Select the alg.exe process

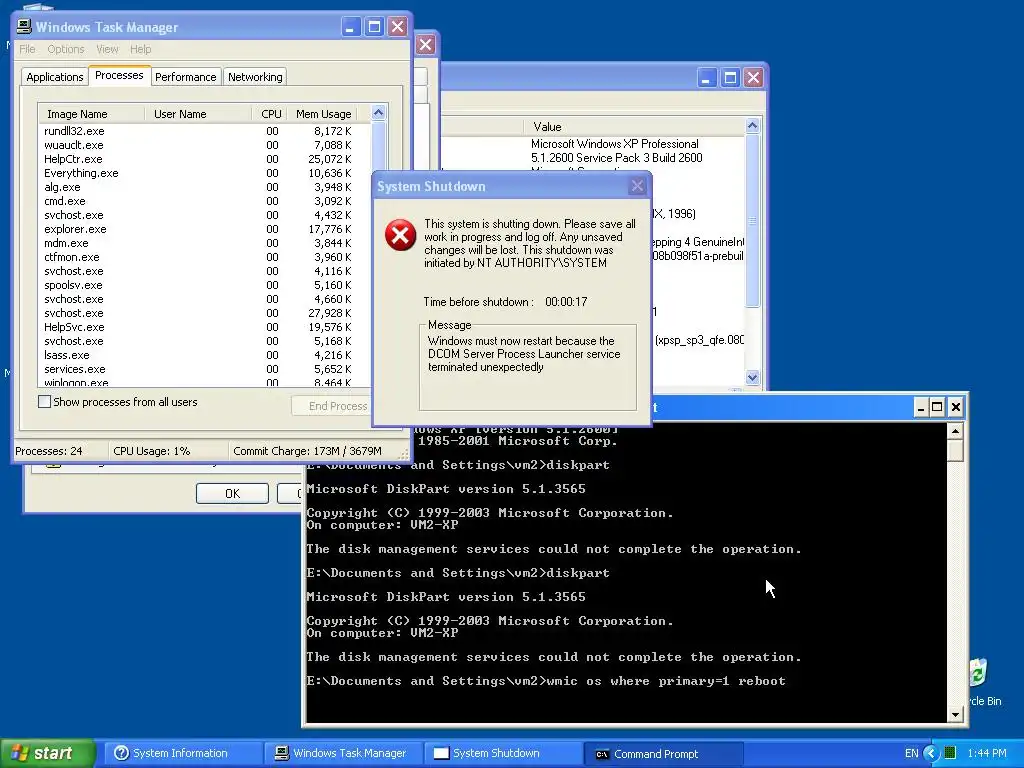pyautogui.click(x=62, y=187)
